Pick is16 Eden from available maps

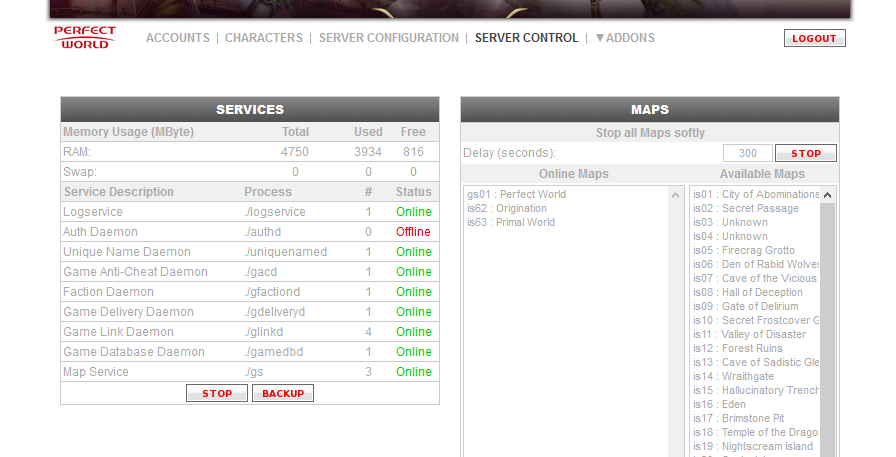click(719, 404)
